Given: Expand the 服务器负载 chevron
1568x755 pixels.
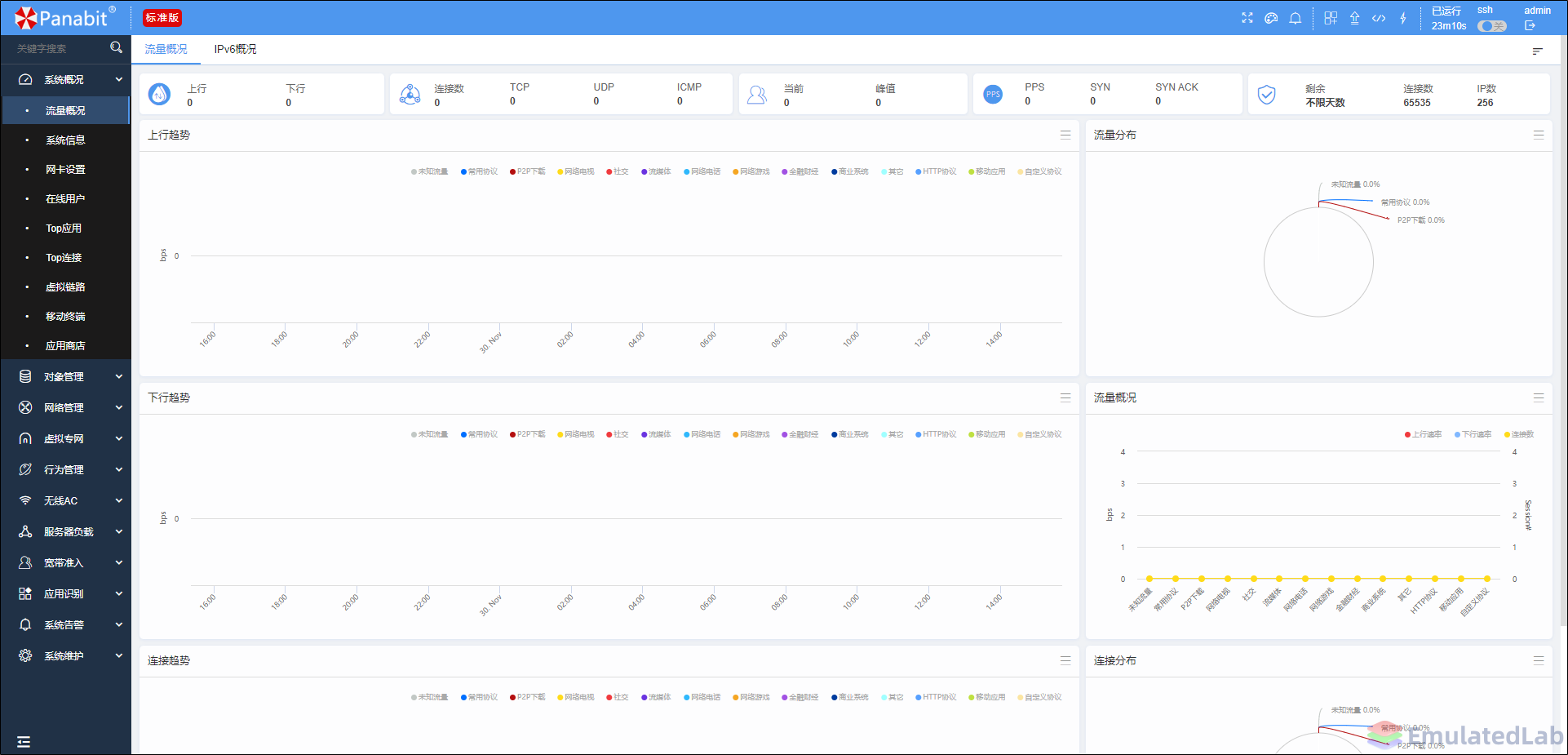Looking at the screenshot, I should tap(119, 531).
